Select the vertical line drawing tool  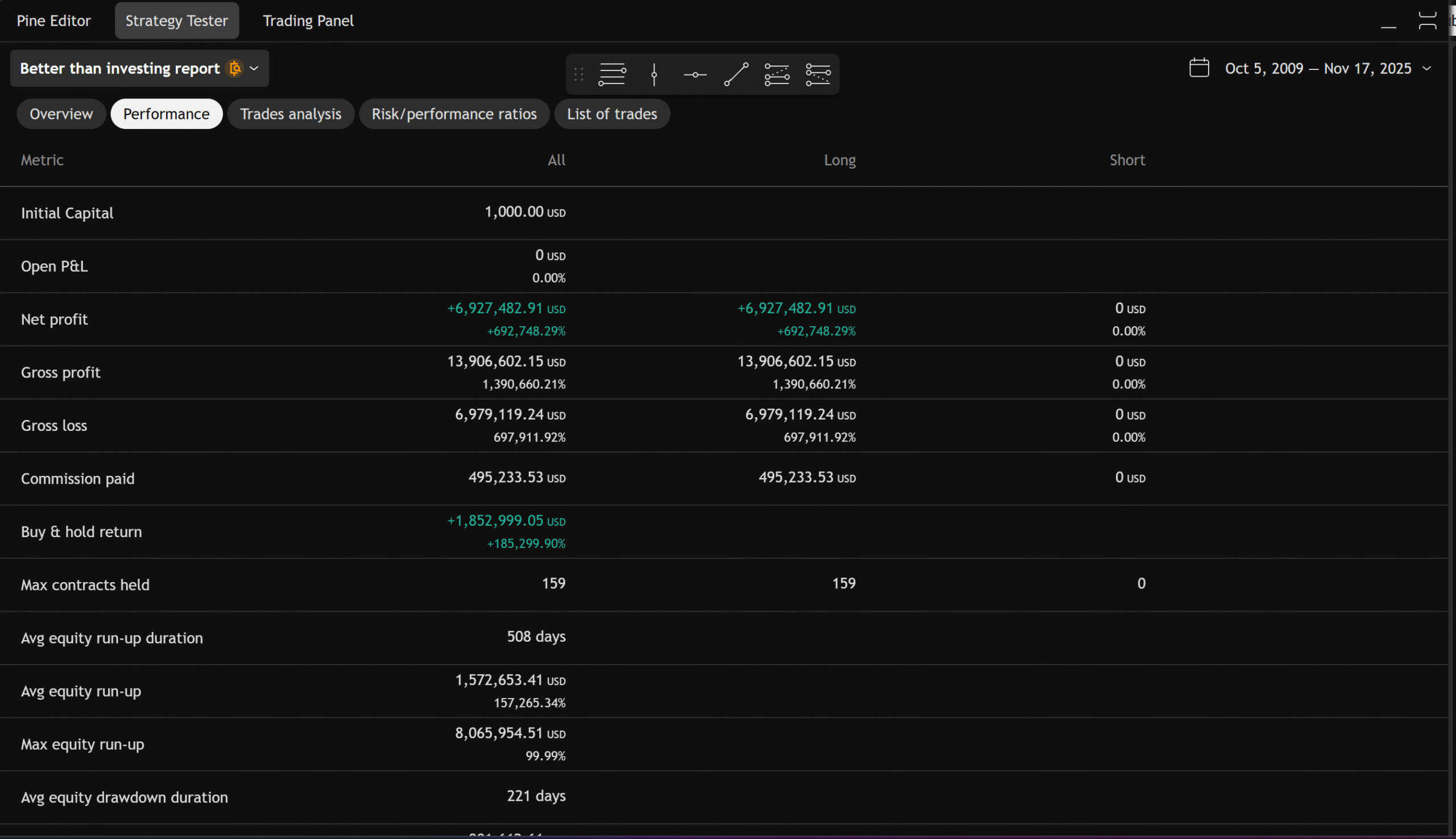[x=654, y=74]
